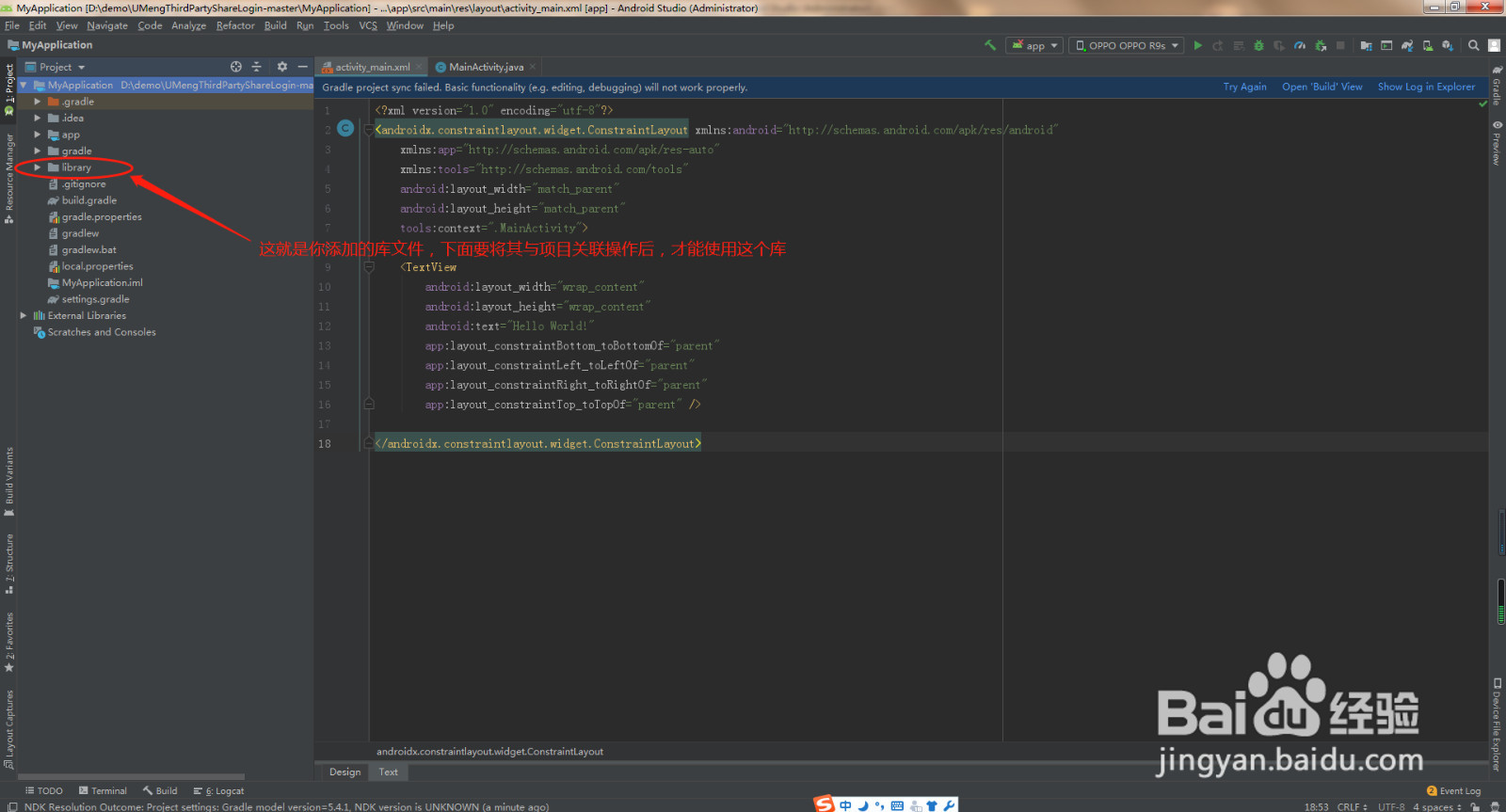Viewport: 1506px width, 812px height.
Task: Expand the .idea folder
Action: point(38,118)
